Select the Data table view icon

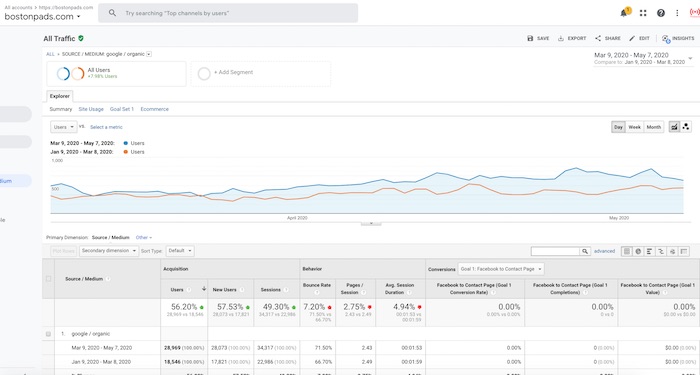(x=627, y=251)
